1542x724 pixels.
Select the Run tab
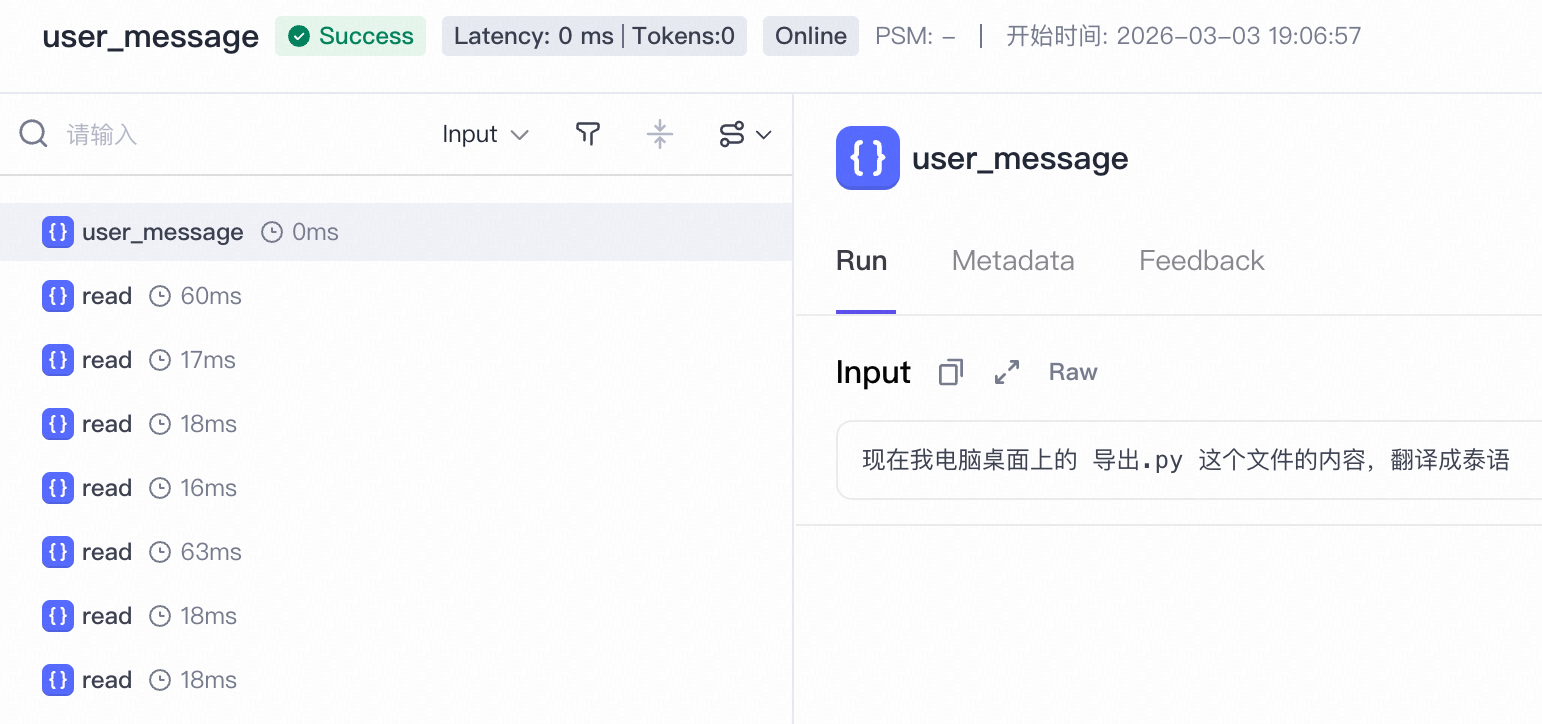click(x=862, y=261)
